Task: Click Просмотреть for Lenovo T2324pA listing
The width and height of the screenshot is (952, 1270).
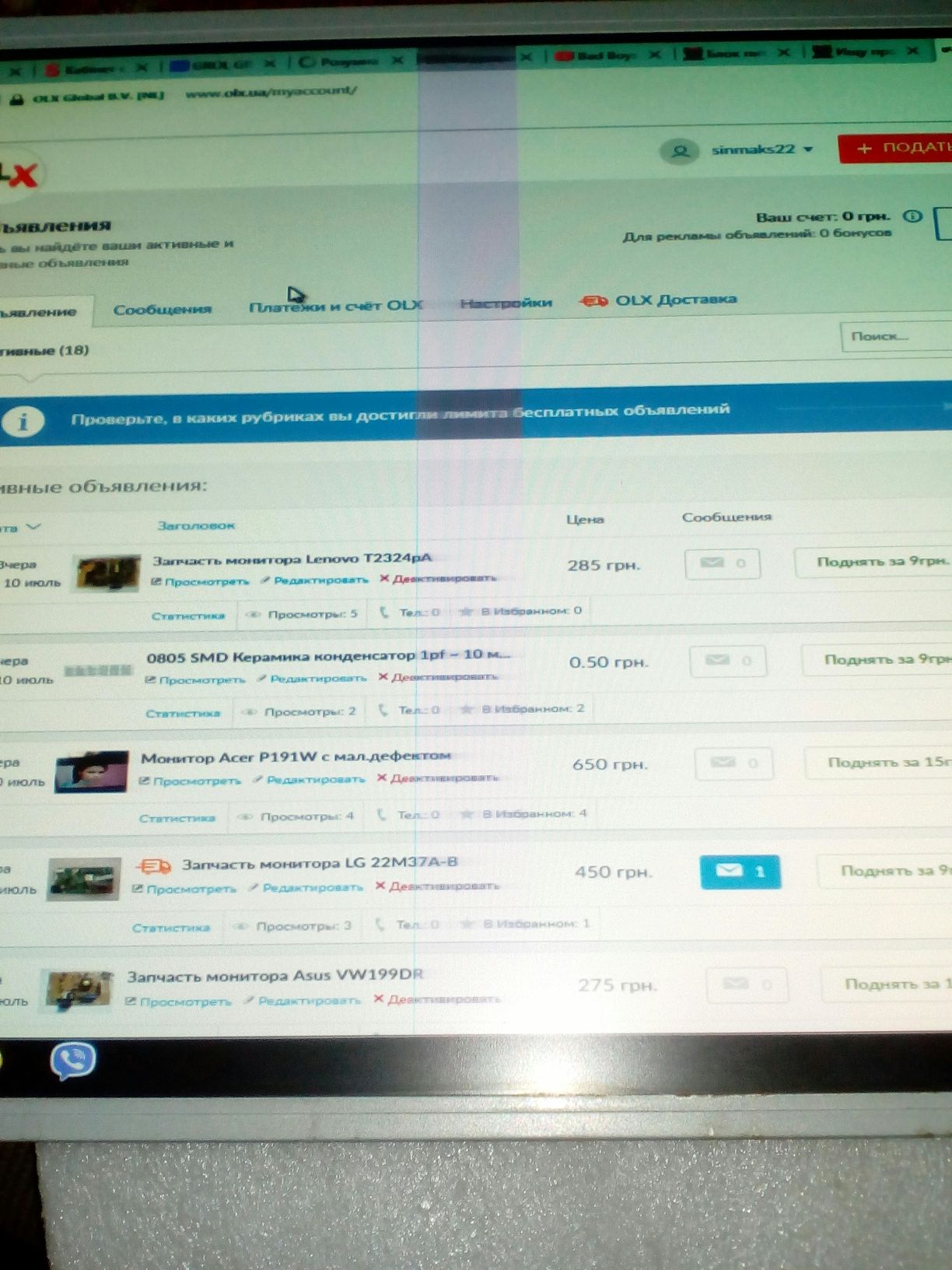Action: (x=201, y=581)
